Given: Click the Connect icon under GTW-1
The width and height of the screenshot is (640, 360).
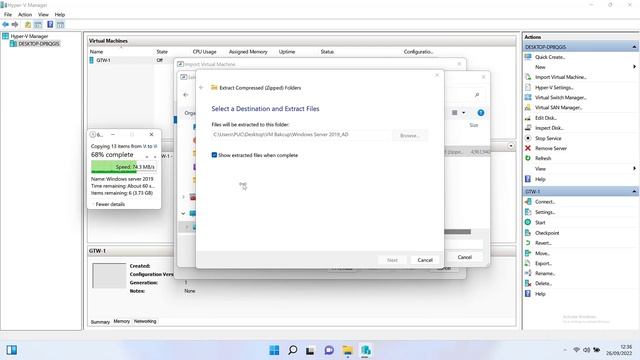Looking at the screenshot, I should coord(528,202).
